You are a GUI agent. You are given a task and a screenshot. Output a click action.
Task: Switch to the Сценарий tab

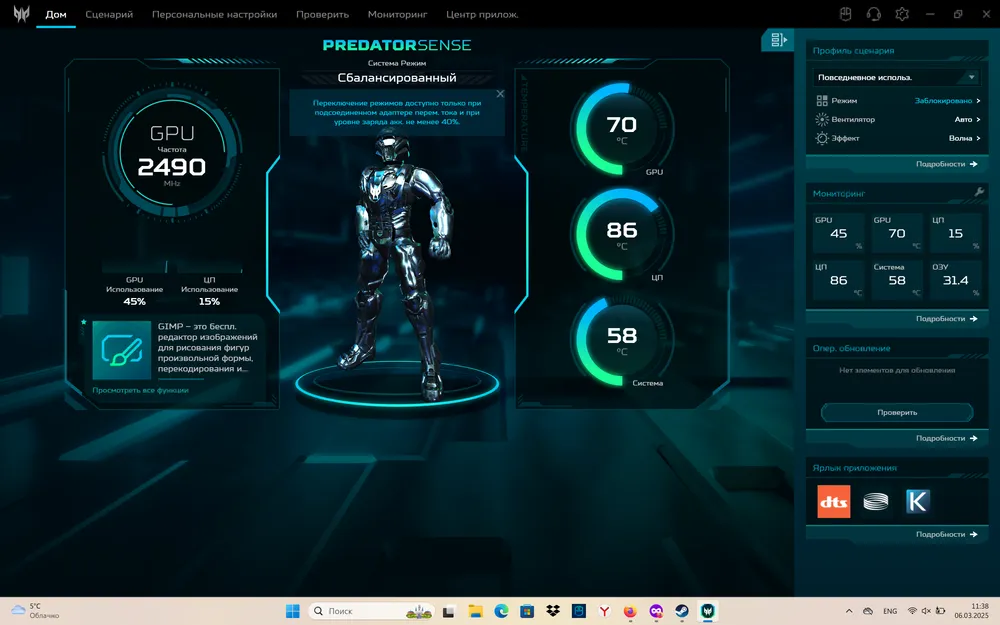(109, 15)
